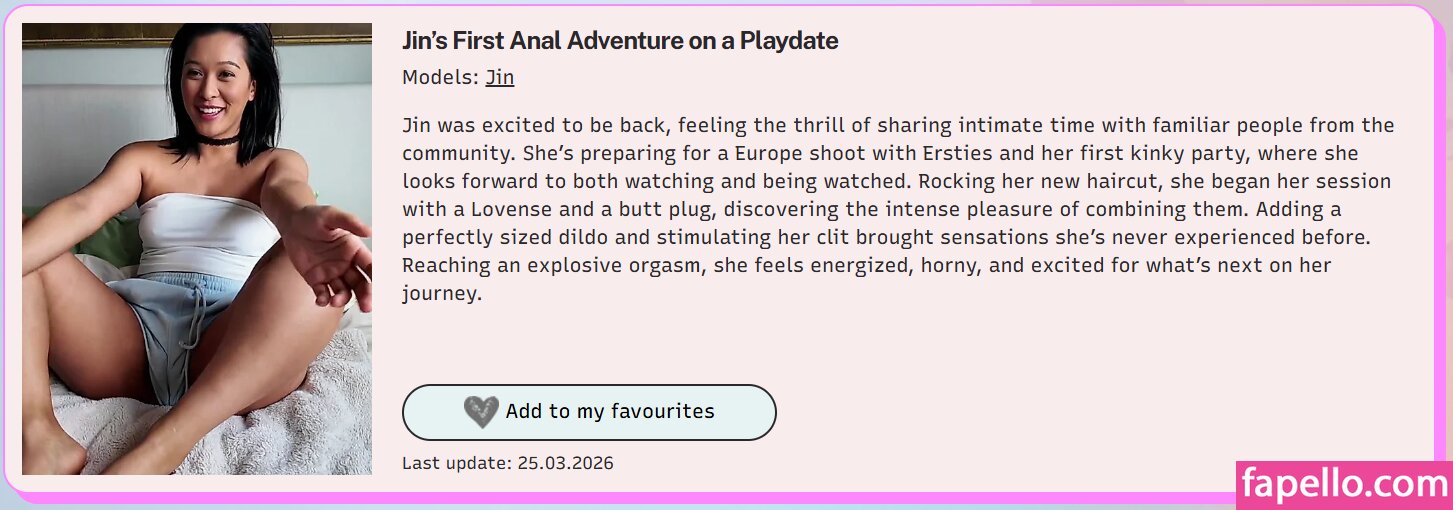Click the first line of the description

[x=897, y=126]
